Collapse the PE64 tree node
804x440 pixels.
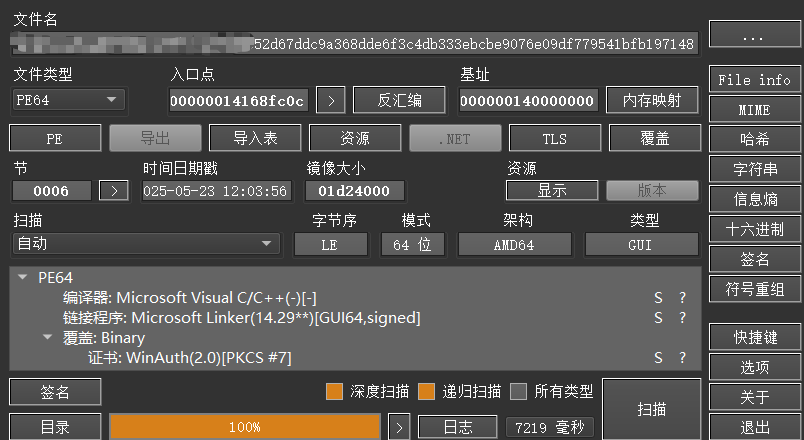click(22, 277)
